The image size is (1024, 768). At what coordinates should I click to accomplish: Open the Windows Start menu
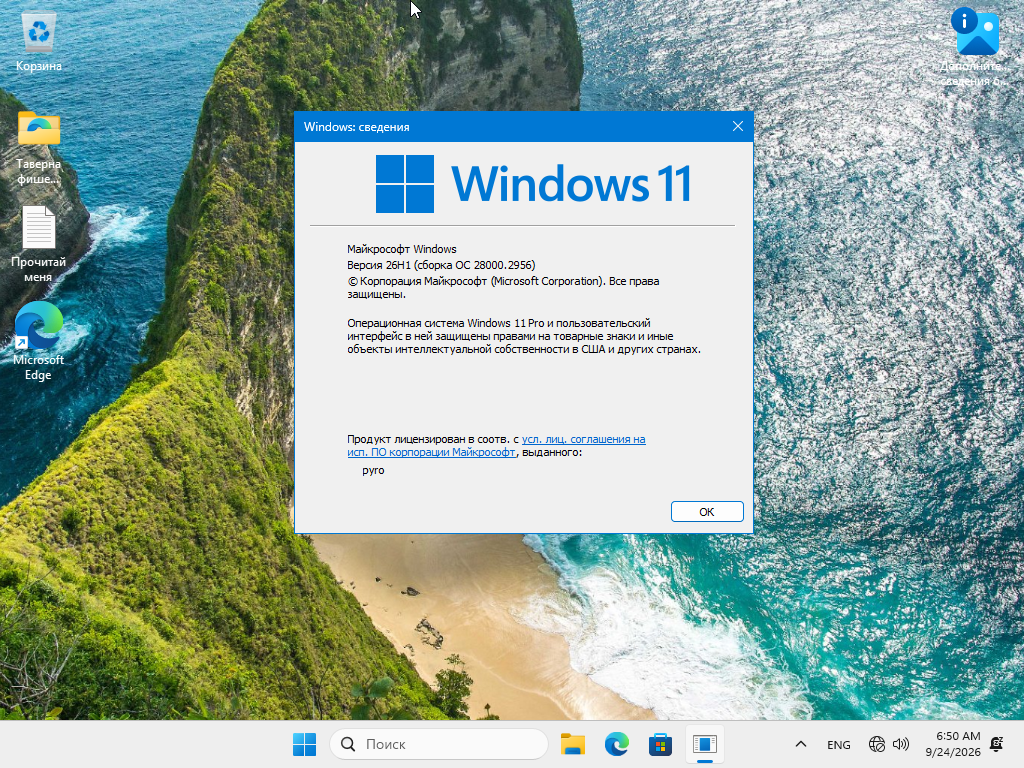click(x=304, y=744)
